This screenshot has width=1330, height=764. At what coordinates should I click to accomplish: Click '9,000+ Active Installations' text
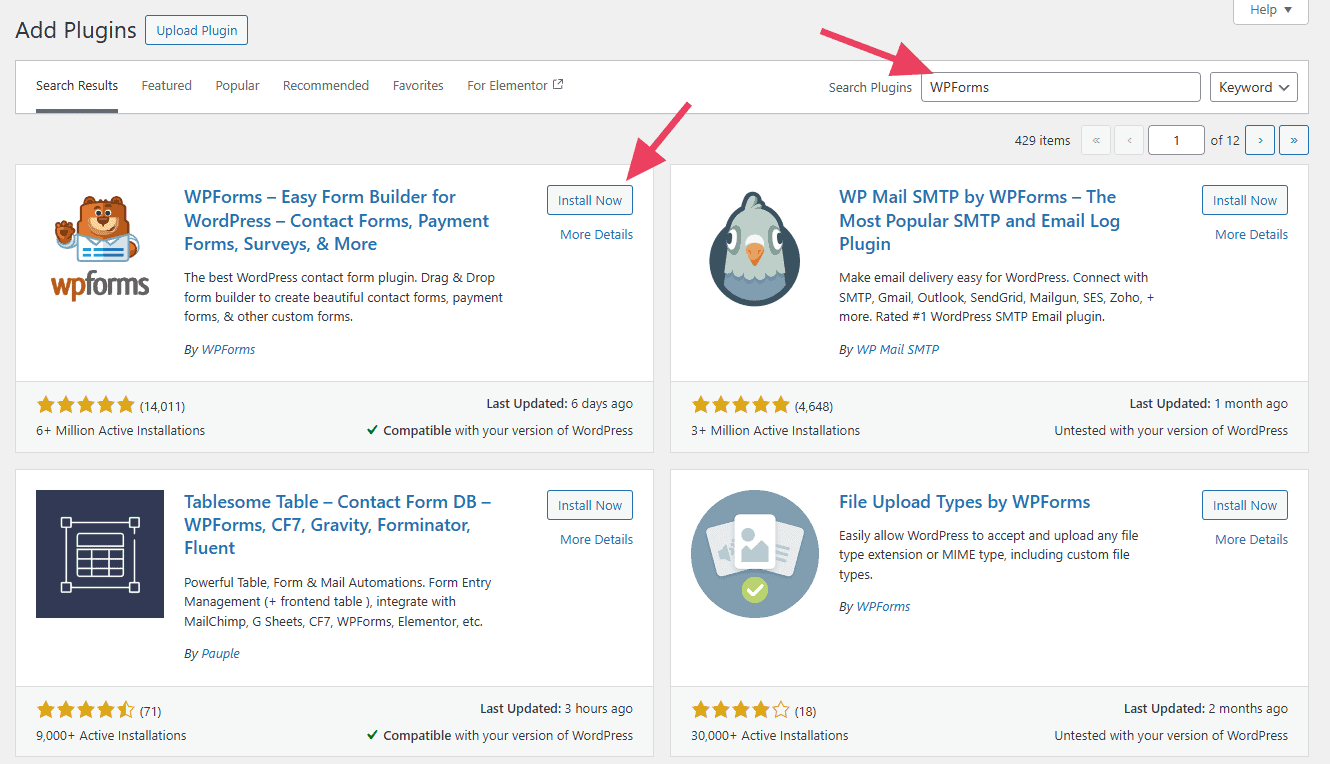pyautogui.click(x=111, y=736)
